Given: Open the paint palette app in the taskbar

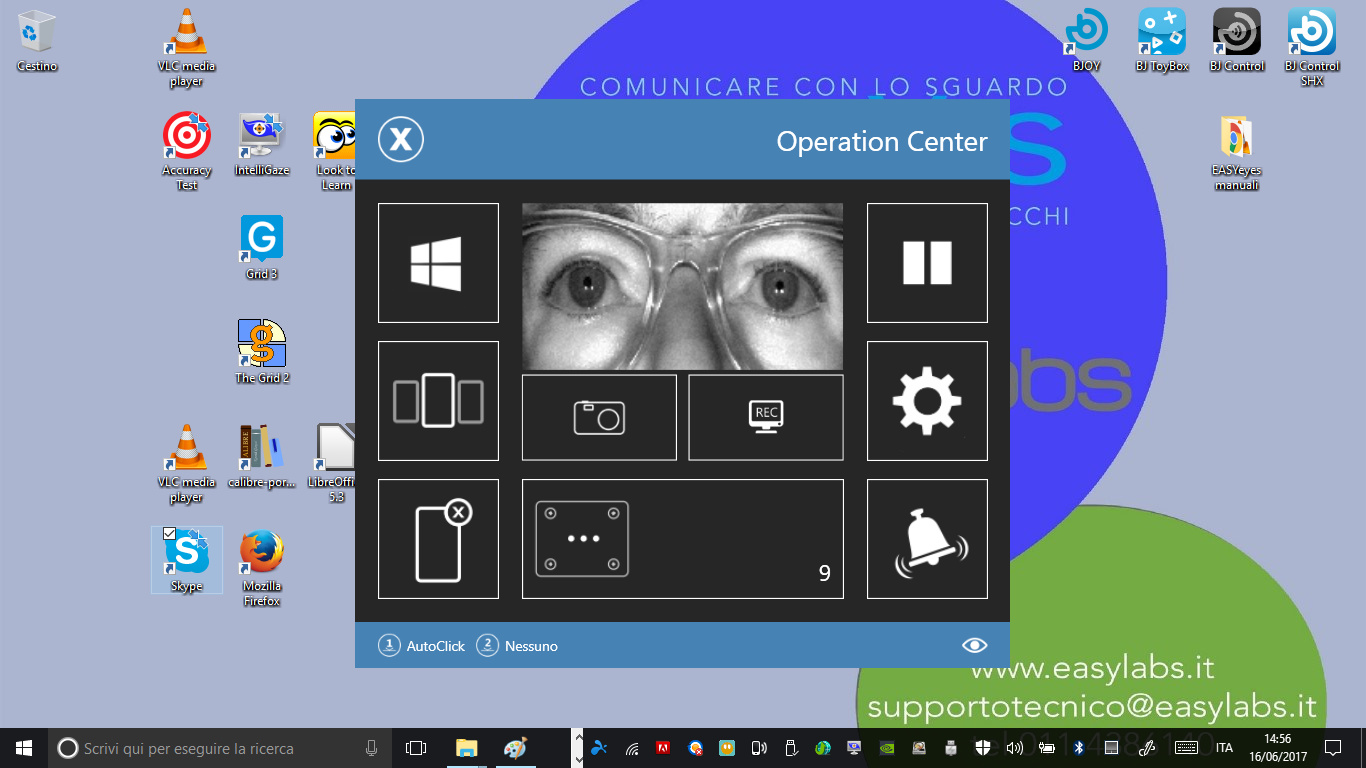Looking at the screenshot, I should 514,747.
